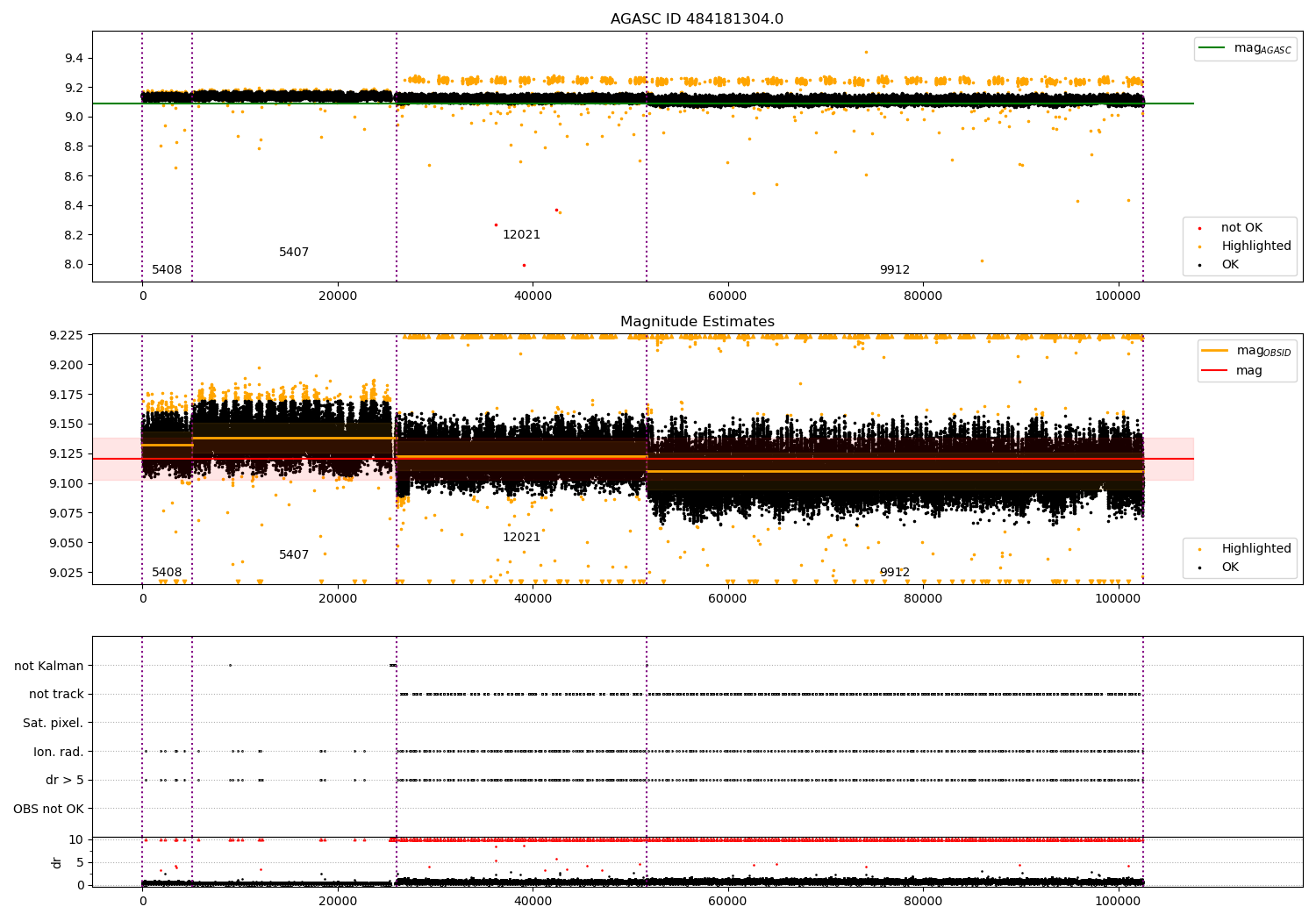Click the '9.175' y-axis tick label
Screen dimensions: 1316x921
(x=67, y=395)
